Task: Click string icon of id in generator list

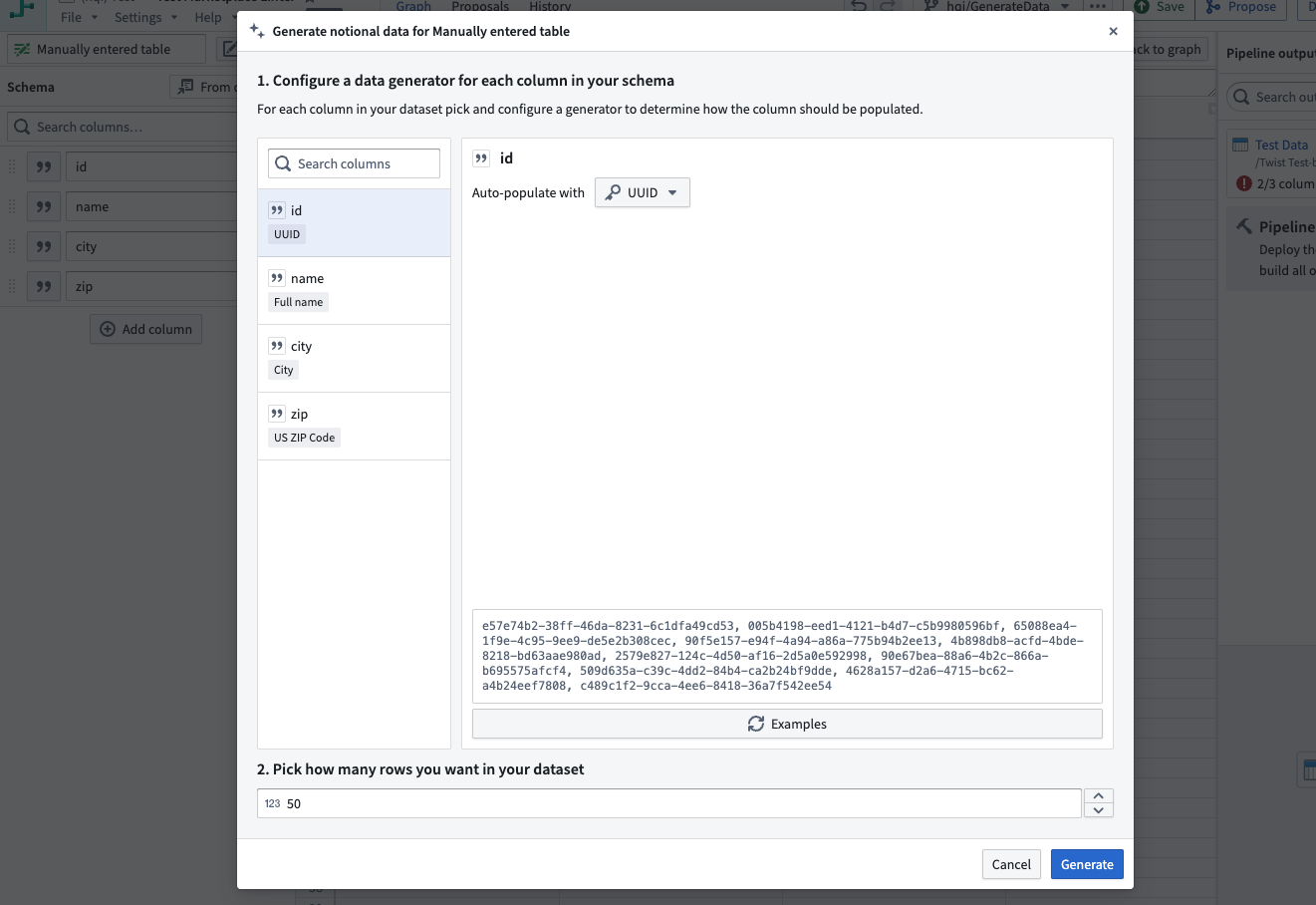Action: 277,210
